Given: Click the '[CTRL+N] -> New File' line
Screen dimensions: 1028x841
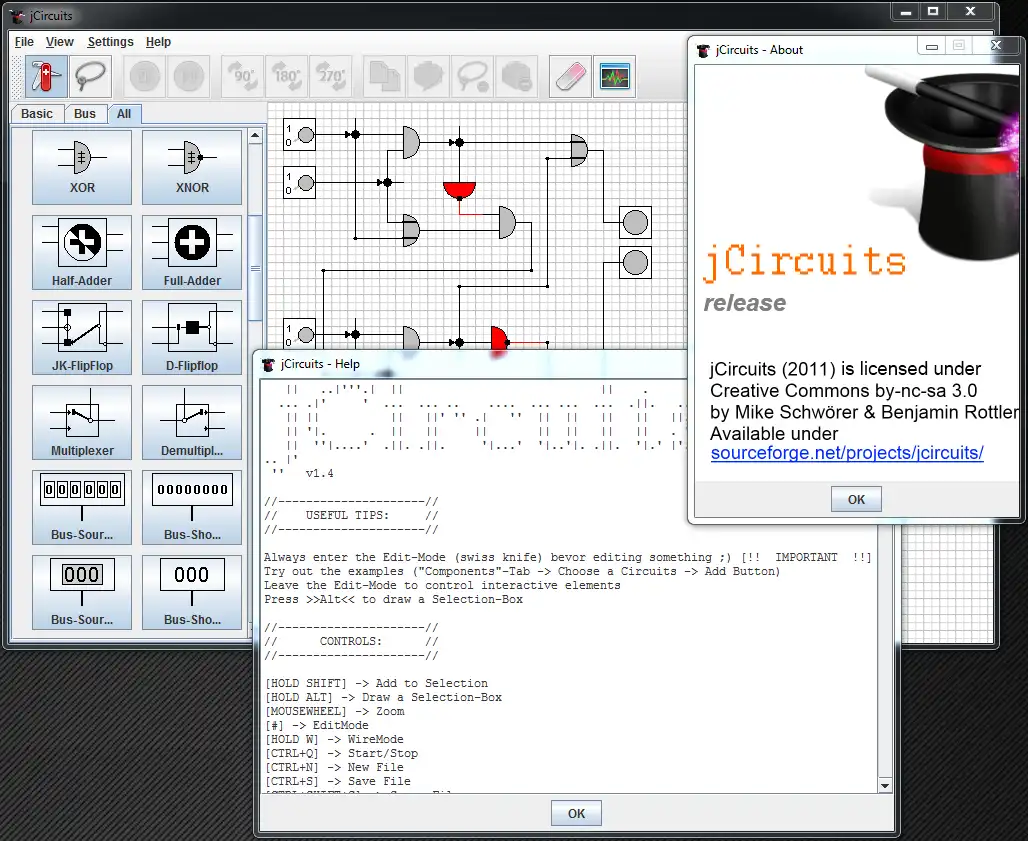Looking at the screenshot, I should pos(334,767).
